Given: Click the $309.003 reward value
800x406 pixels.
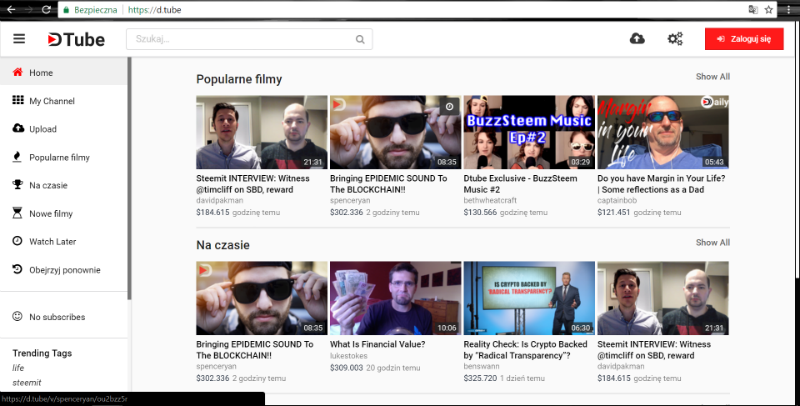Looking at the screenshot, I should coord(346,367).
